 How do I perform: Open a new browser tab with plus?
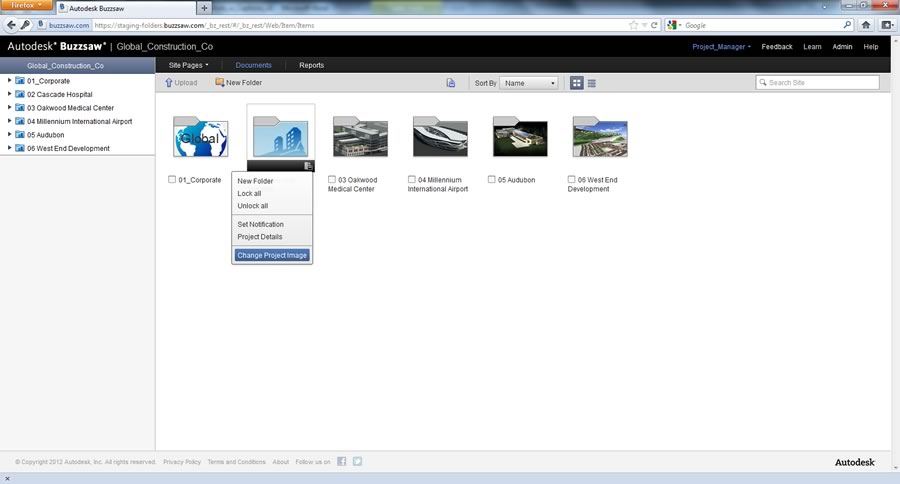point(204,8)
